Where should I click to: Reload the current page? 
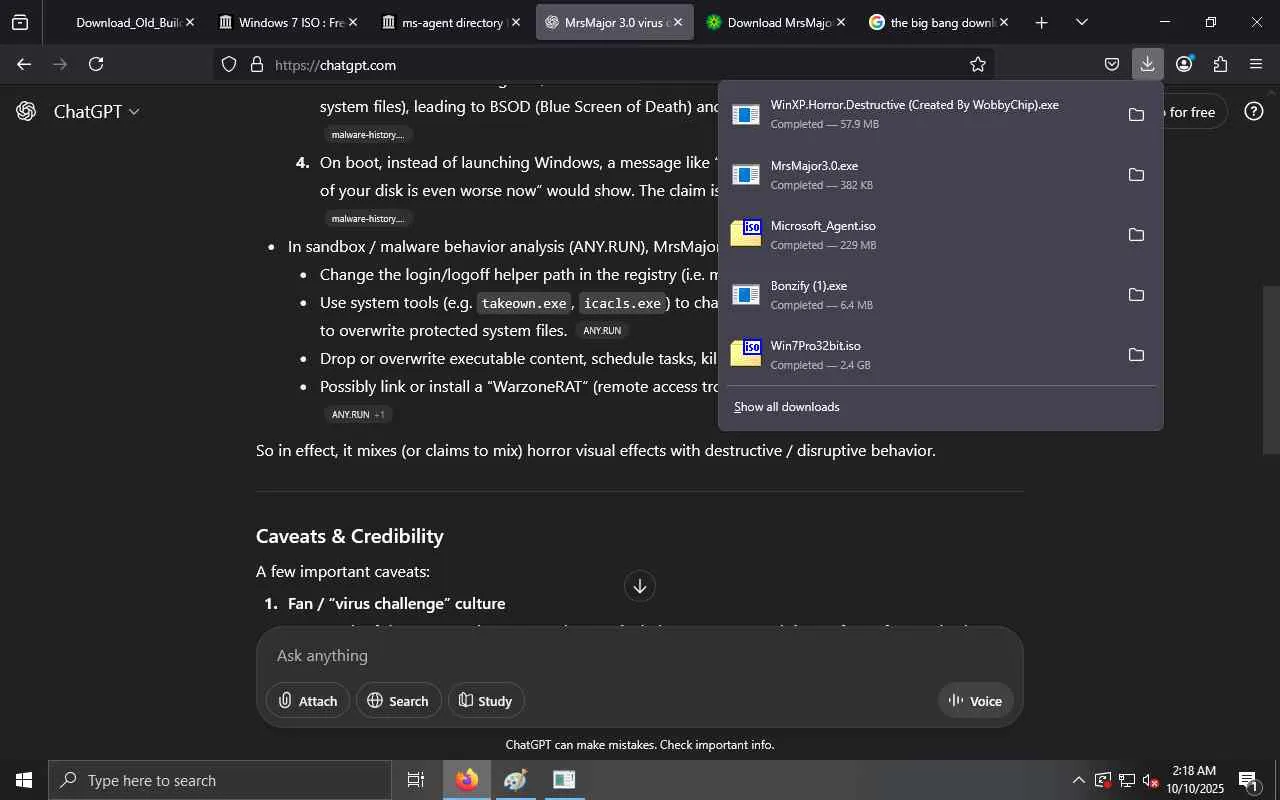click(x=96, y=65)
